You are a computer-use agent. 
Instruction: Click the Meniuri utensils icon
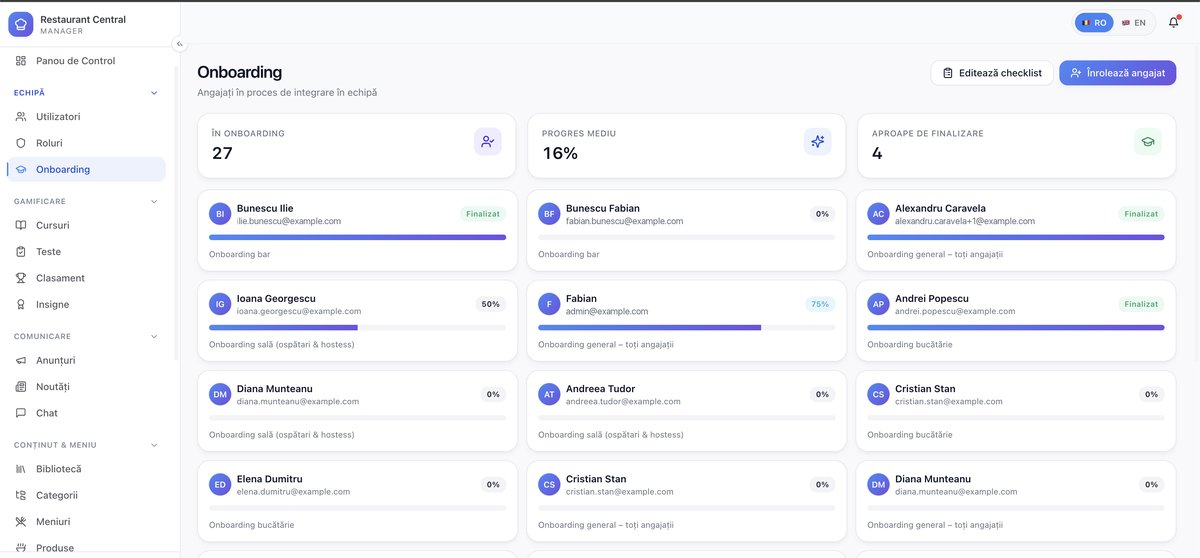coord(21,522)
